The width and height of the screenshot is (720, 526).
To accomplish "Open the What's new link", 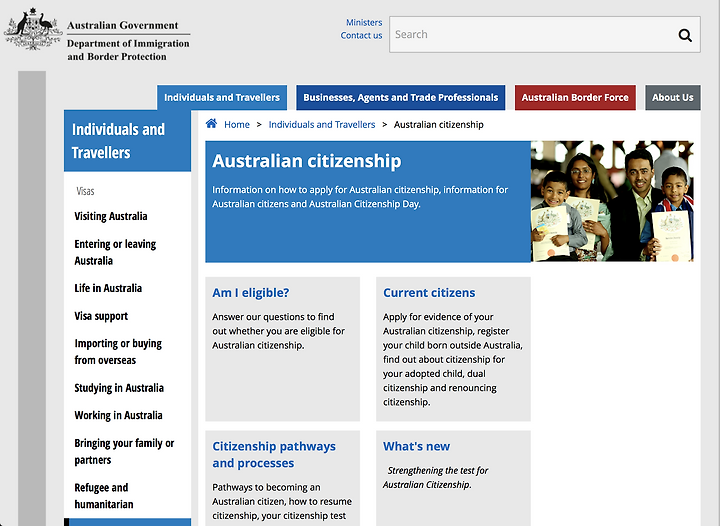I will click(x=416, y=446).
